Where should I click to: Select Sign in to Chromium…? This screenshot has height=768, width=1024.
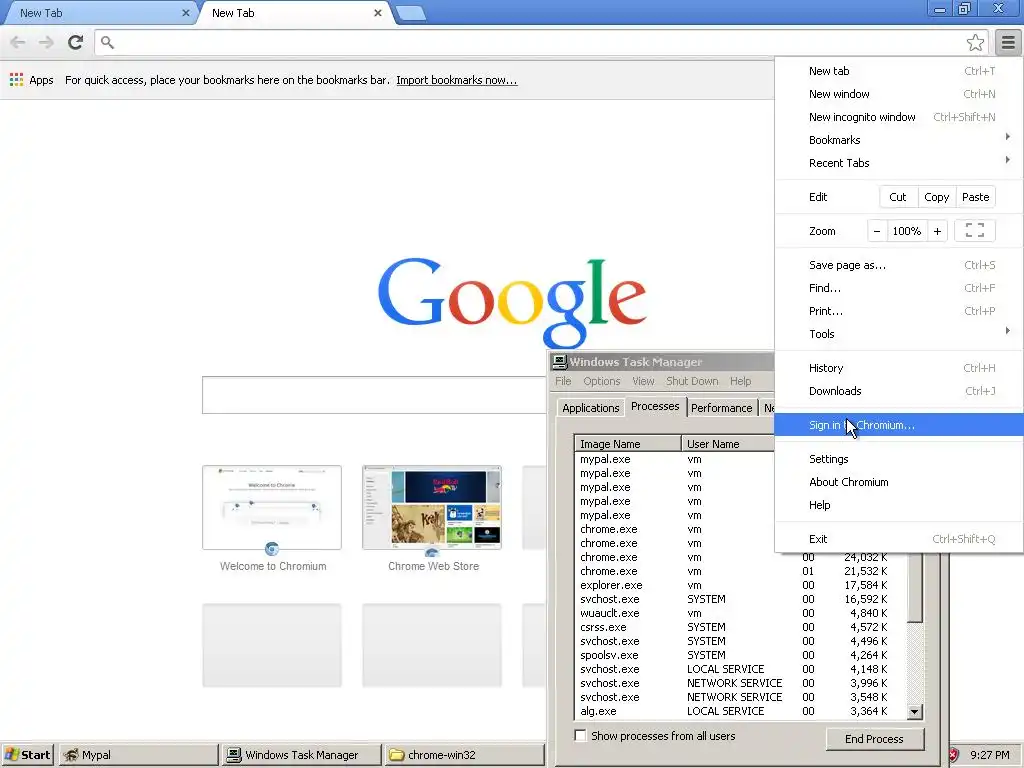tap(899, 424)
